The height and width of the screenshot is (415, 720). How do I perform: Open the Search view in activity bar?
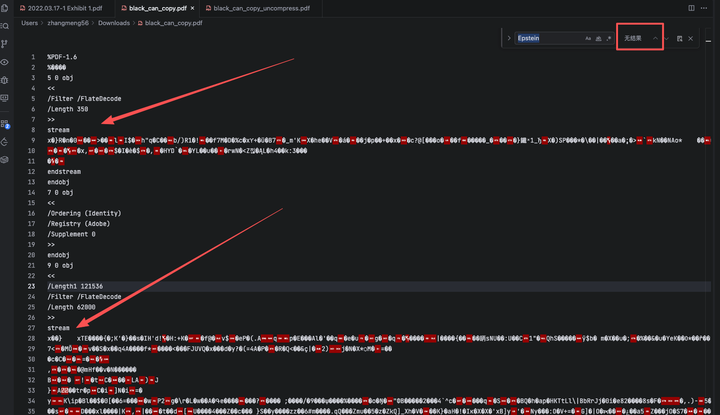7,26
